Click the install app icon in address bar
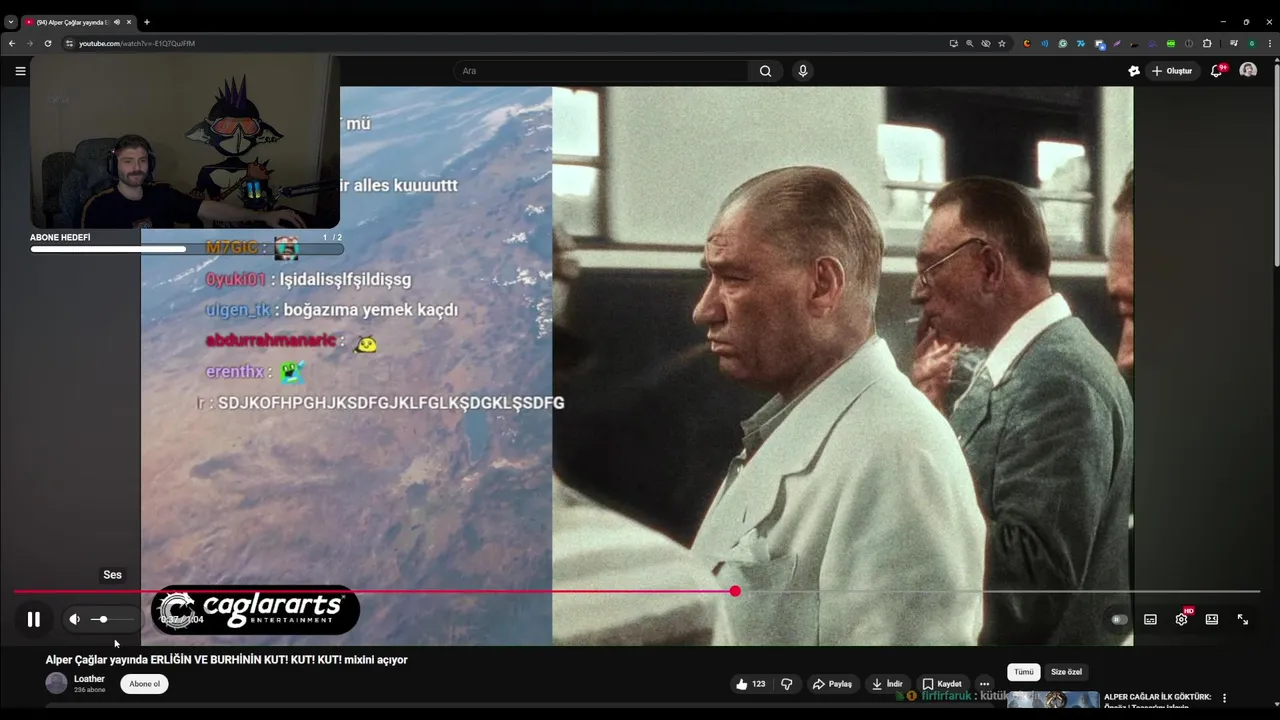 [953, 43]
